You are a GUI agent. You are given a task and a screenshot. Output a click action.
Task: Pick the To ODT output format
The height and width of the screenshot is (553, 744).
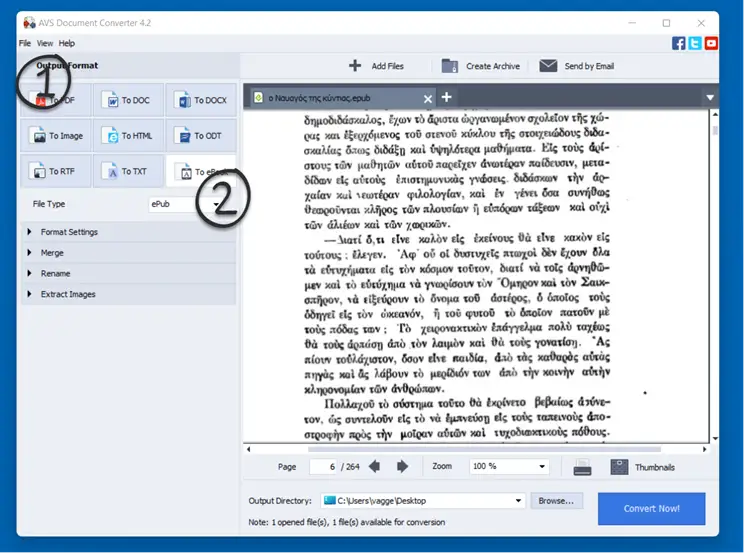tap(201, 136)
